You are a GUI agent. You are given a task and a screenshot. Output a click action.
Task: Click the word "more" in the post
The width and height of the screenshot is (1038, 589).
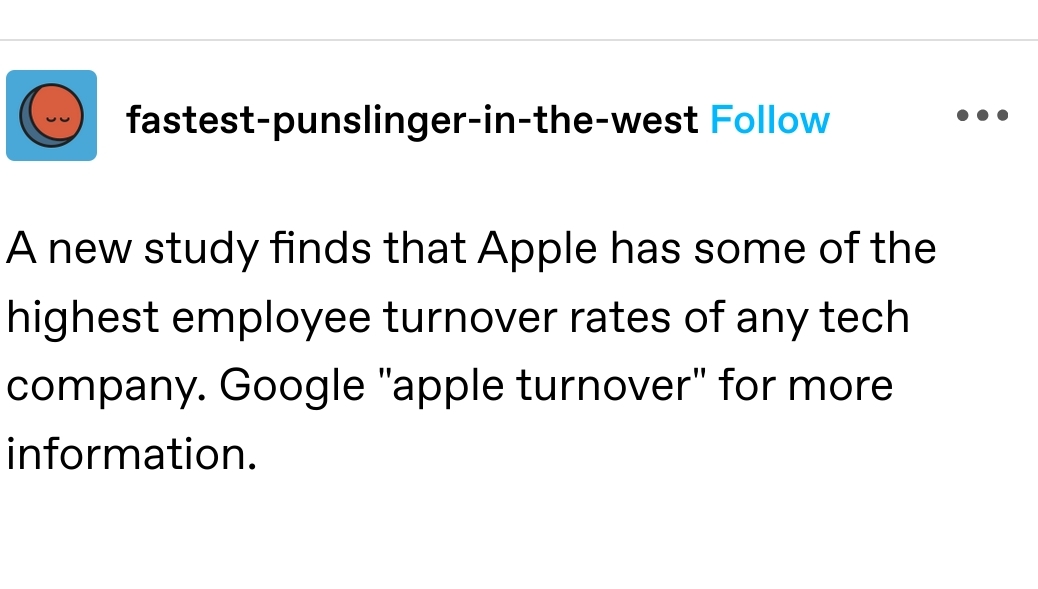[x=839, y=386]
